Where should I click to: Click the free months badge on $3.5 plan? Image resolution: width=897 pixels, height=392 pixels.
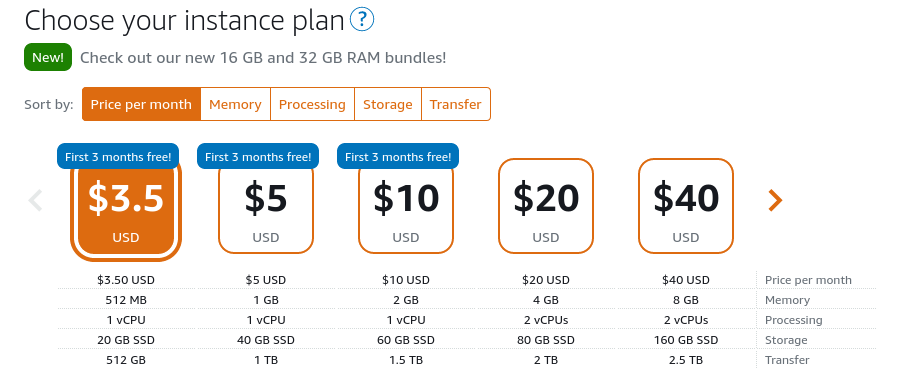pyautogui.click(x=118, y=156)
